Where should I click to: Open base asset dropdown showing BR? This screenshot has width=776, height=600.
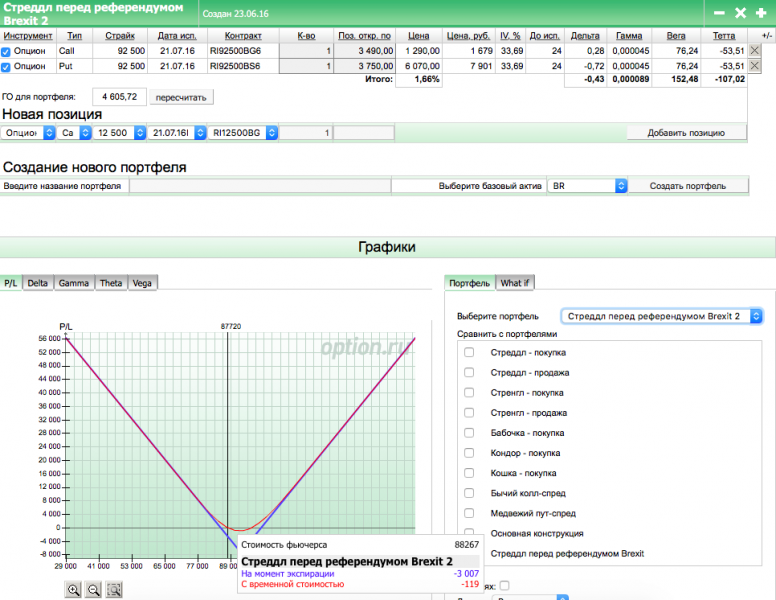pyautogui.click(x=587, y=186)
